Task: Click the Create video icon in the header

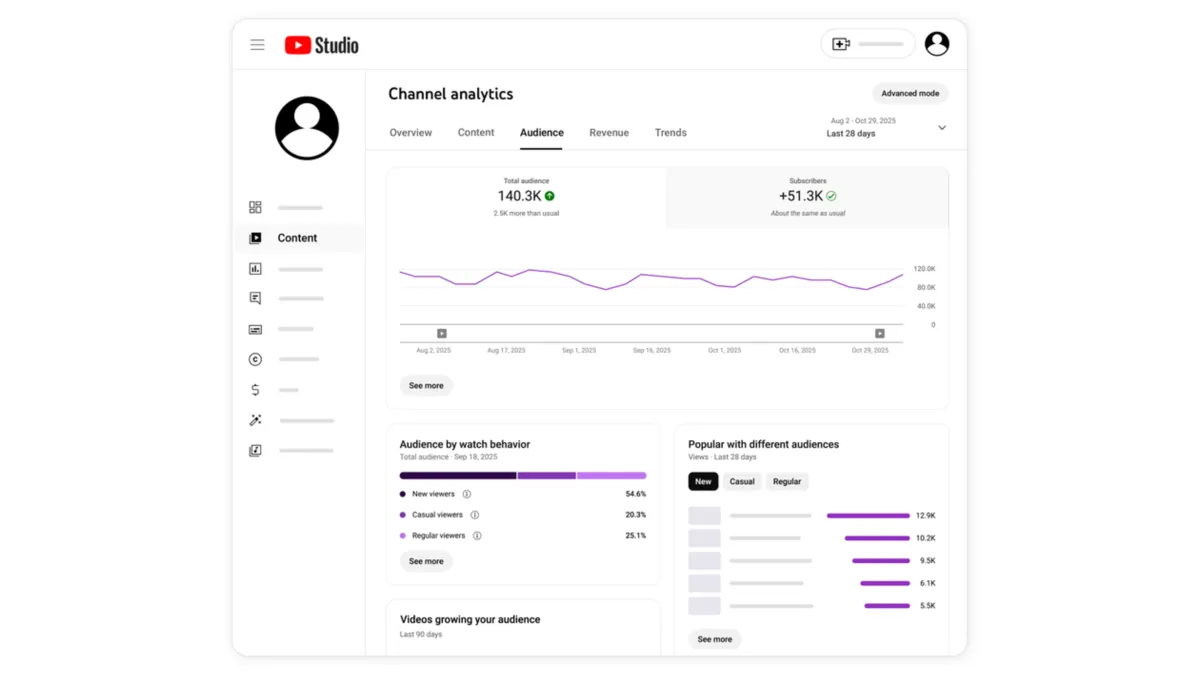Action: pyautogui.click(x=839, y=43)
